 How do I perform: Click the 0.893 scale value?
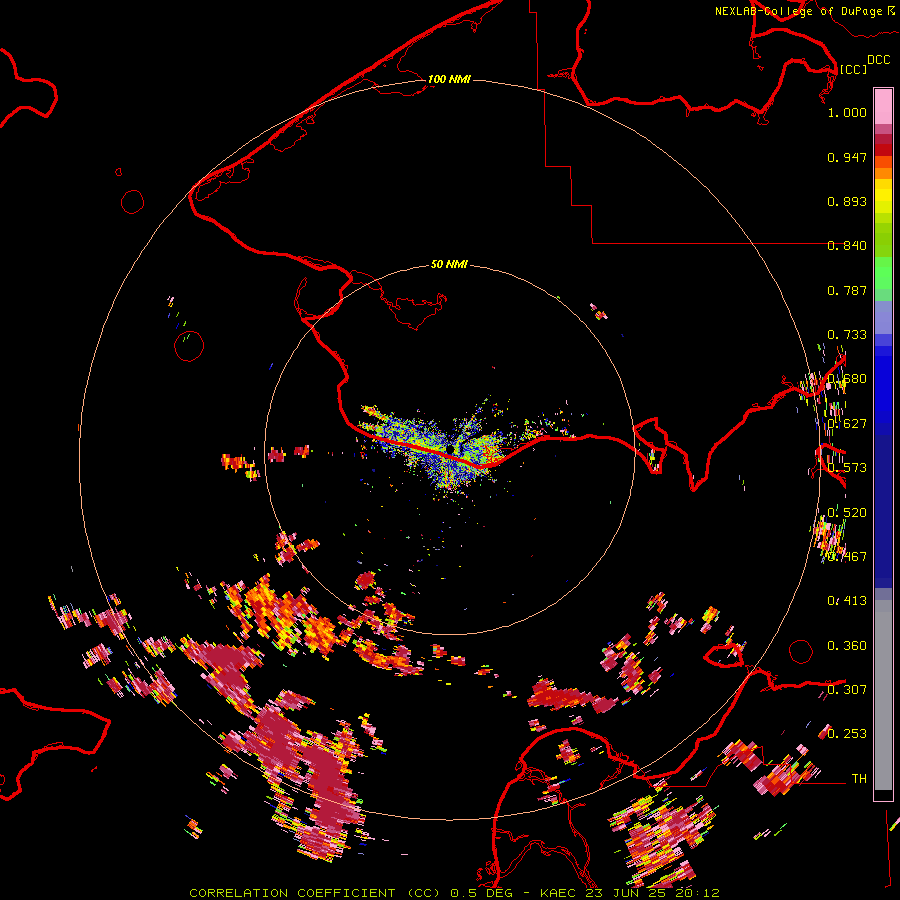[847, 201]
